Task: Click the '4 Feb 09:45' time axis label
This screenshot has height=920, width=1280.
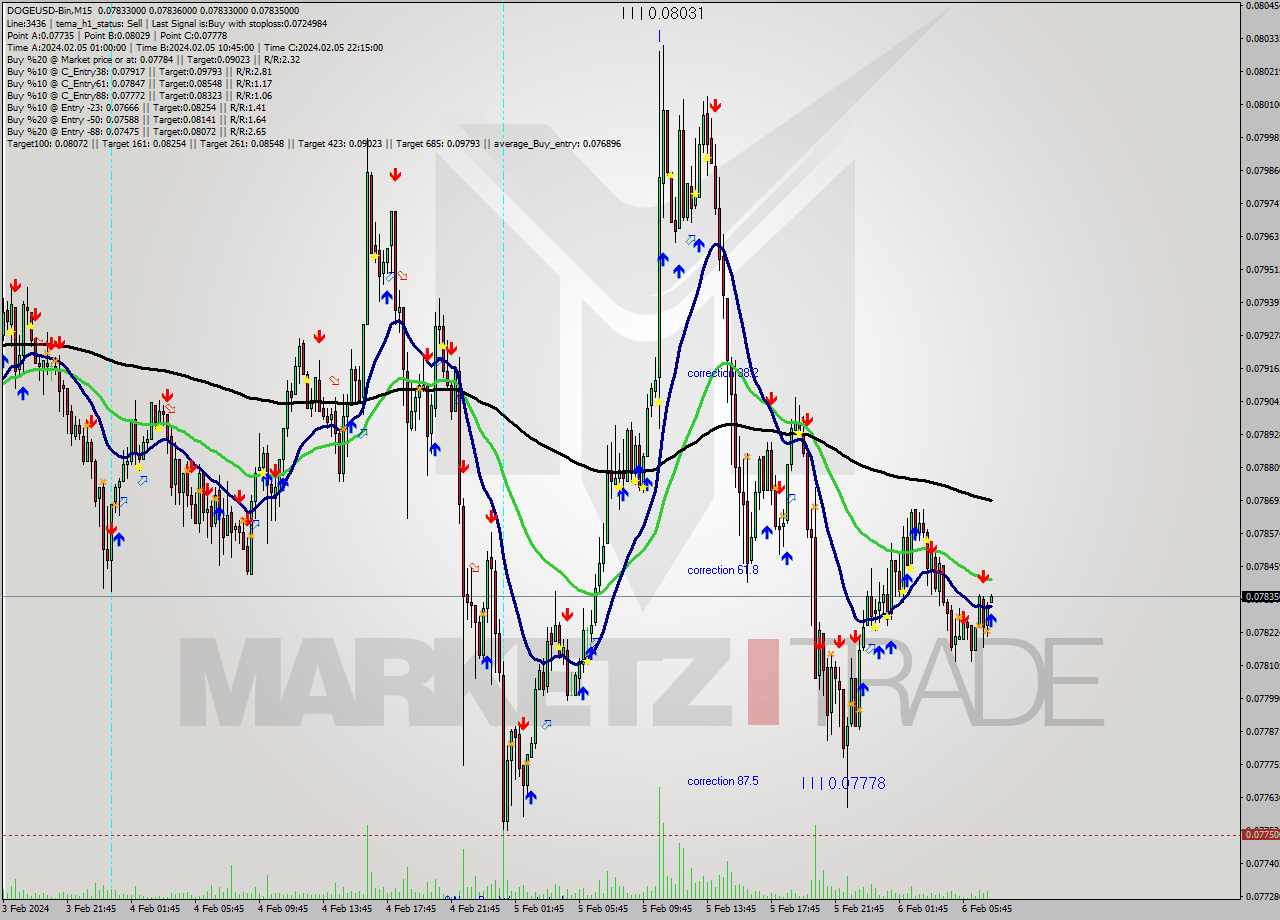Action: click(283, 909)
